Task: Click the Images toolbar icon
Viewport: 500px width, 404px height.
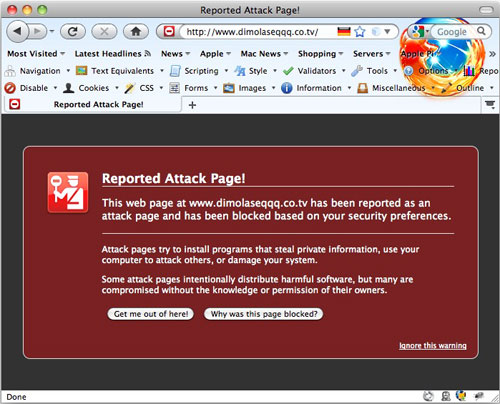Action: point(229,88)
